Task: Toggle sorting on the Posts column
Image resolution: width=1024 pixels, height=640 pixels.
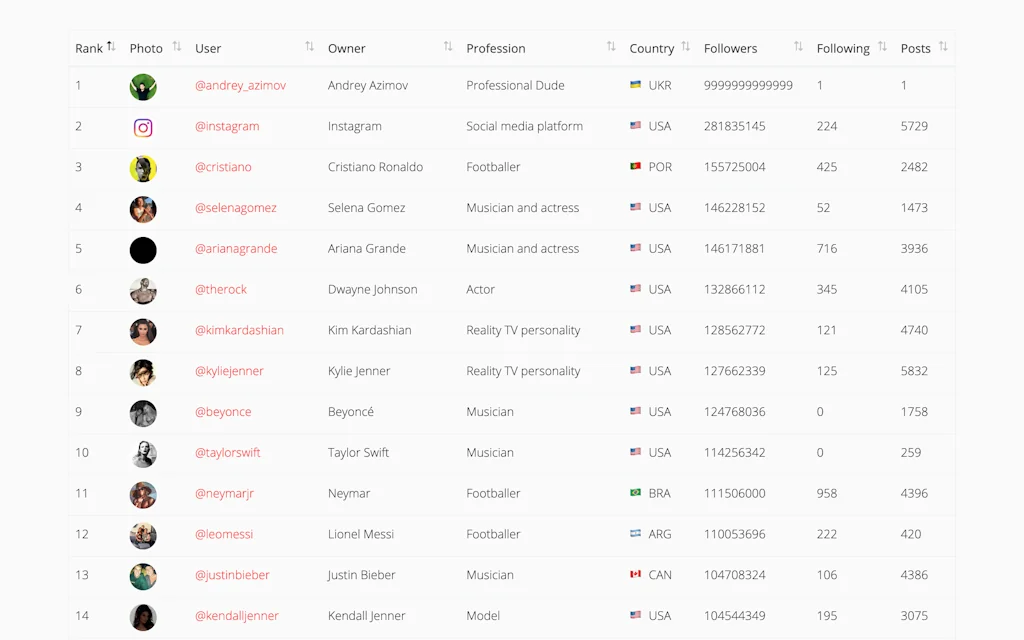Action: [x=941, y=46]
